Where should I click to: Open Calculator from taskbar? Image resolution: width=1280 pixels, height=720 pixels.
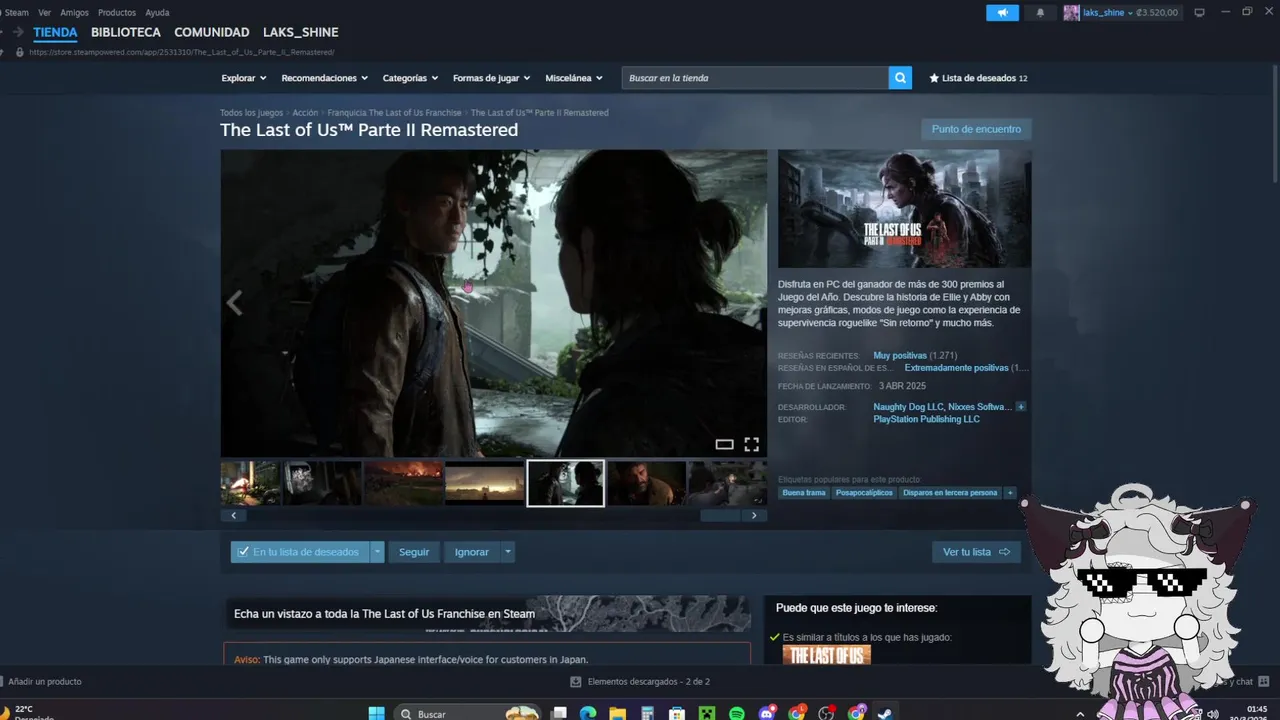click(x=647, y=713)
